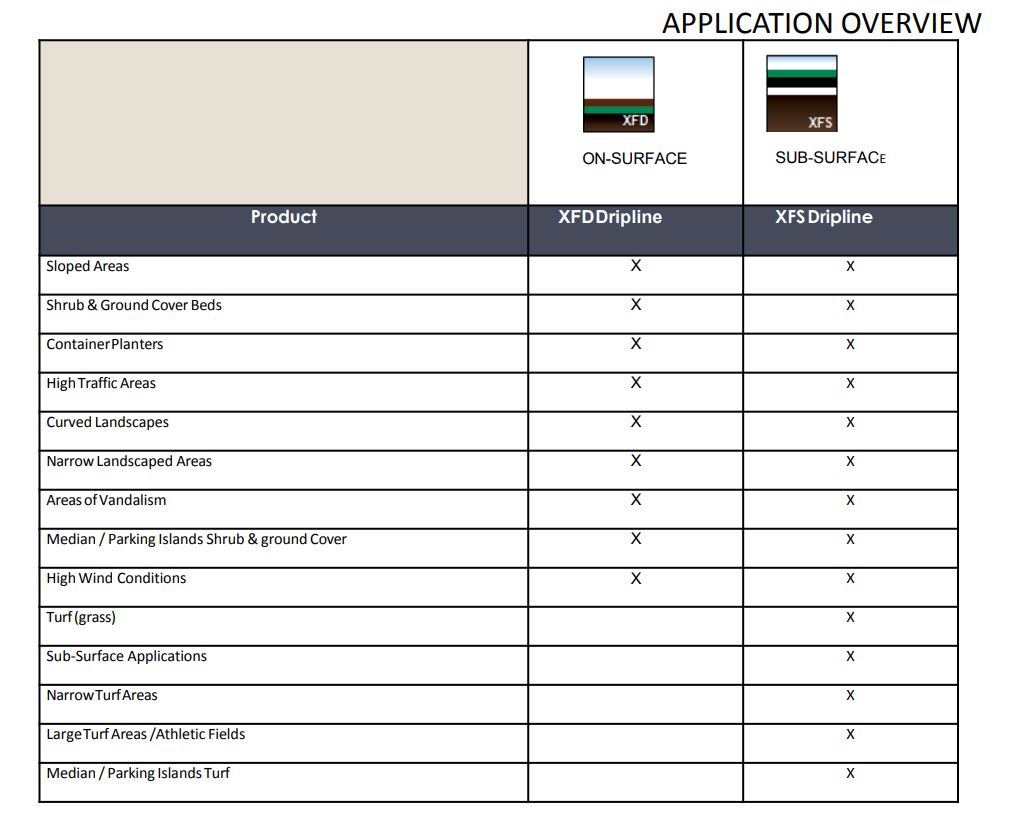This screenshot has height=822, width=1025.
Task: Click the Curved Landscapes row label
Action: coord(107,422)
